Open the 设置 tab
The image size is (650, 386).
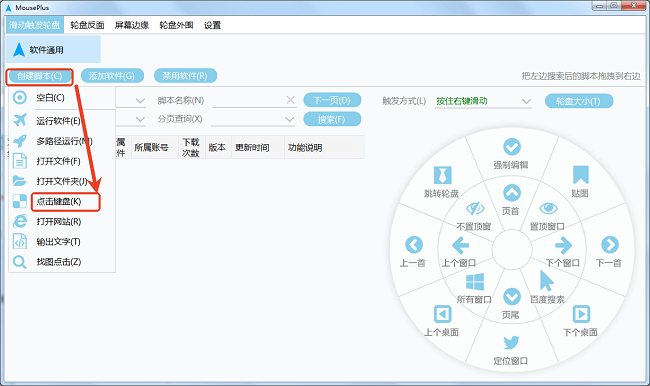212,25
